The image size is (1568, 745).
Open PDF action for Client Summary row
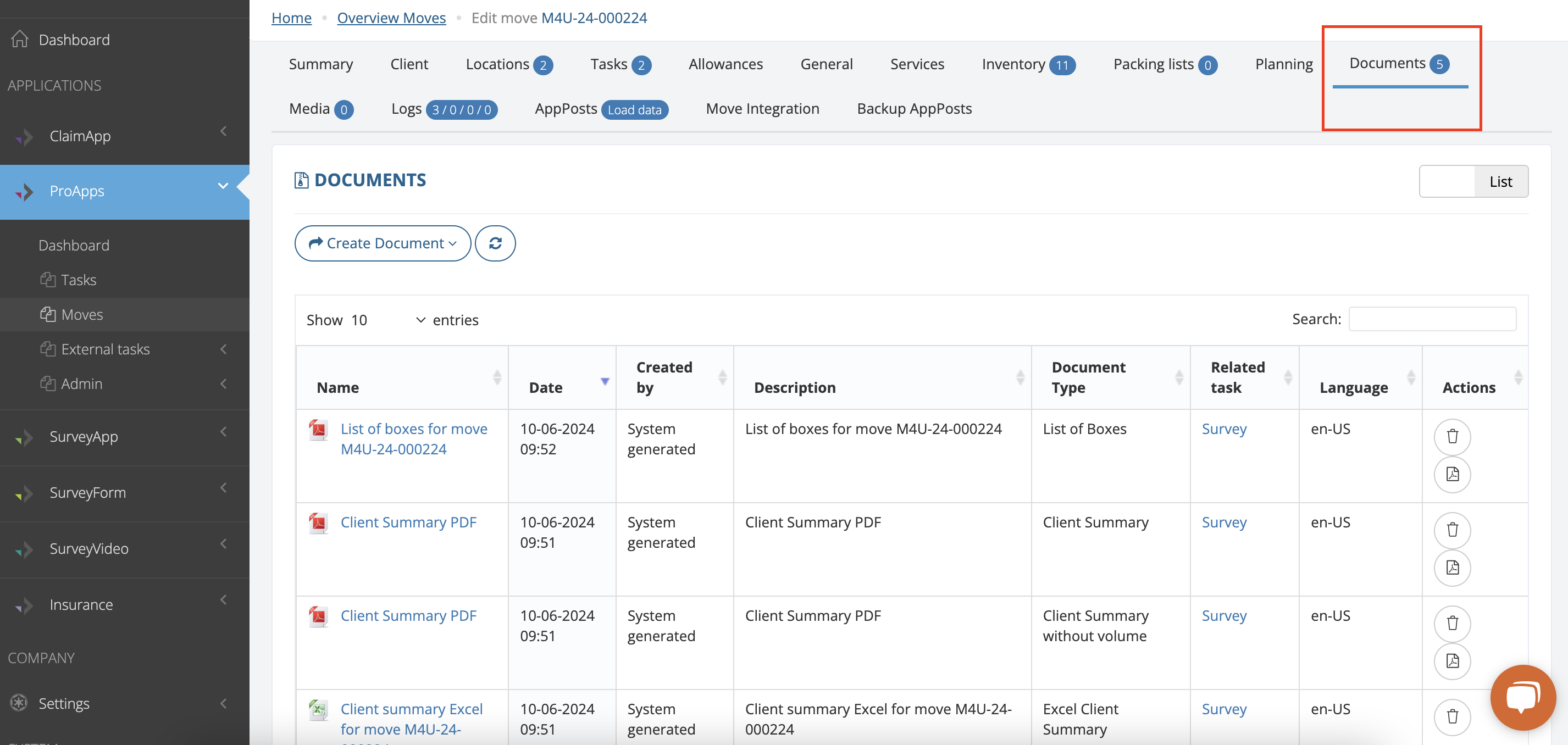(1453, 568)
